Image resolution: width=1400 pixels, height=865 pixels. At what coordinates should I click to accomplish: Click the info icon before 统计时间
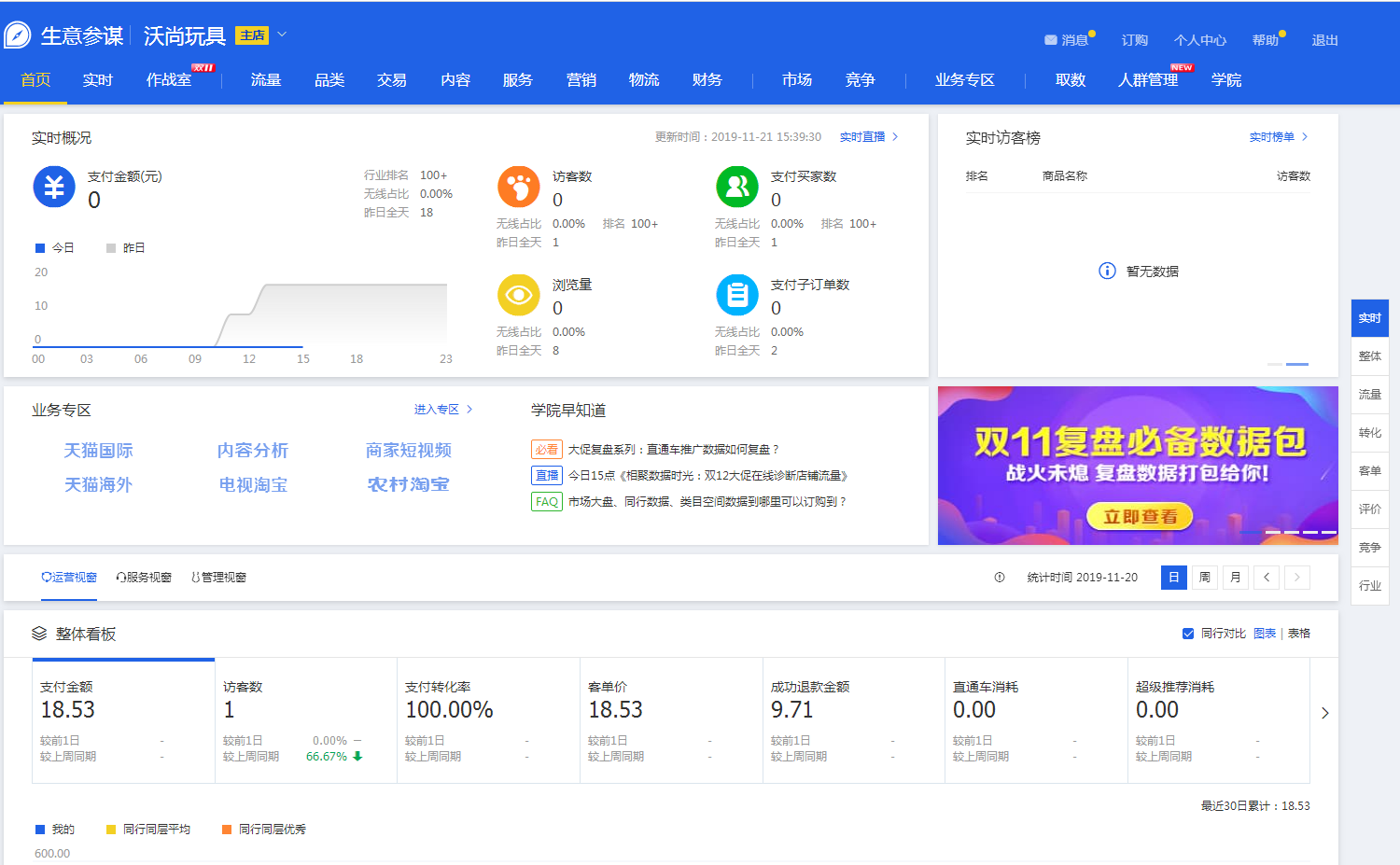pyautogui.click(x=1000, y=577)
